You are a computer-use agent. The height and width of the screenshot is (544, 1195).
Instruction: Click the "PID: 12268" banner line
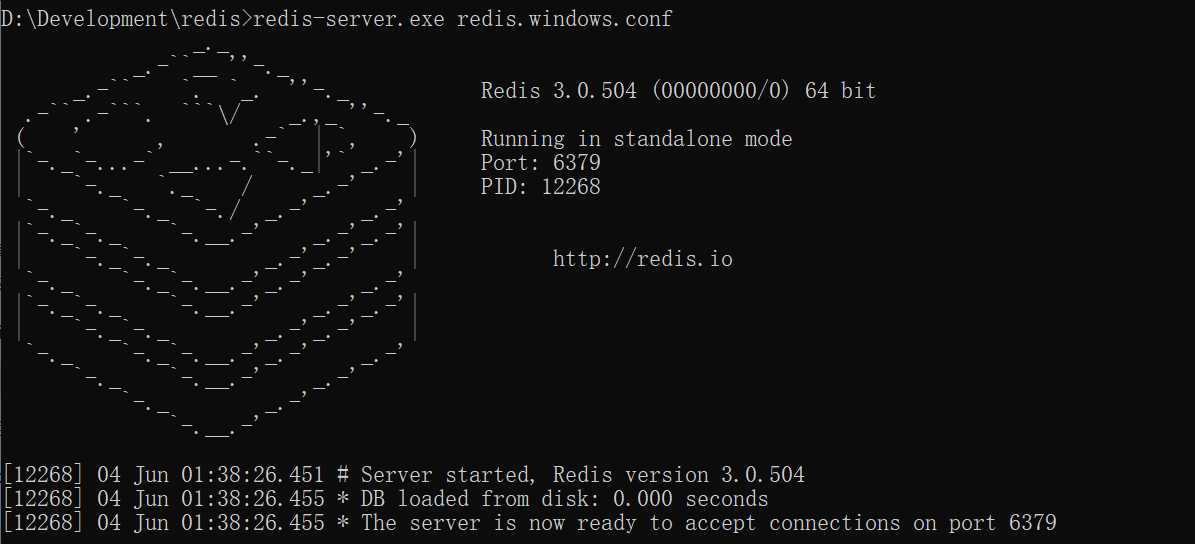pyautogui.click(x=540, y=187)
